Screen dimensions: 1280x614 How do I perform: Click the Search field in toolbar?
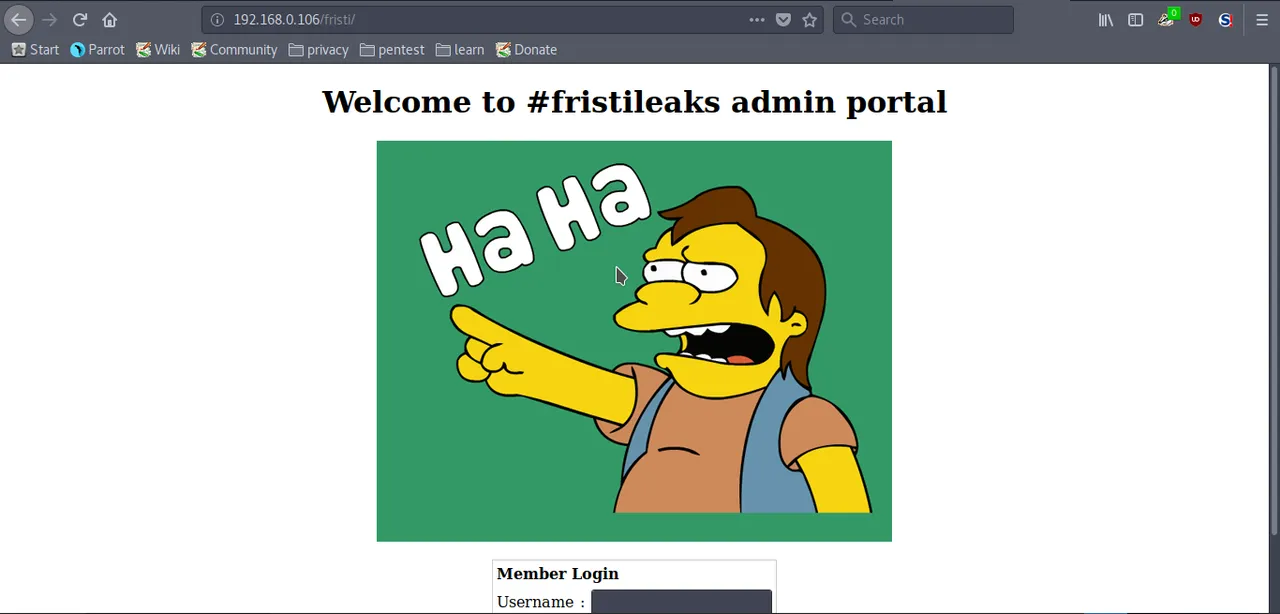coord(923,19)
